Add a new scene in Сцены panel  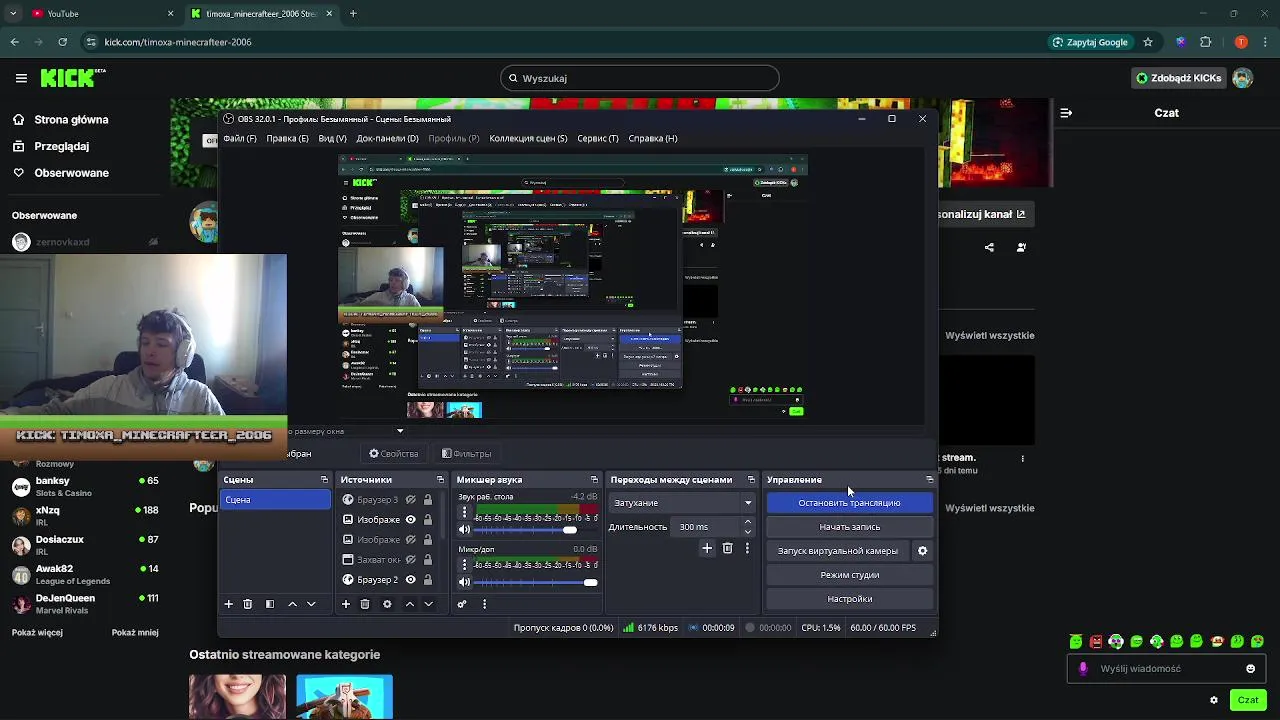coord(228,604)
